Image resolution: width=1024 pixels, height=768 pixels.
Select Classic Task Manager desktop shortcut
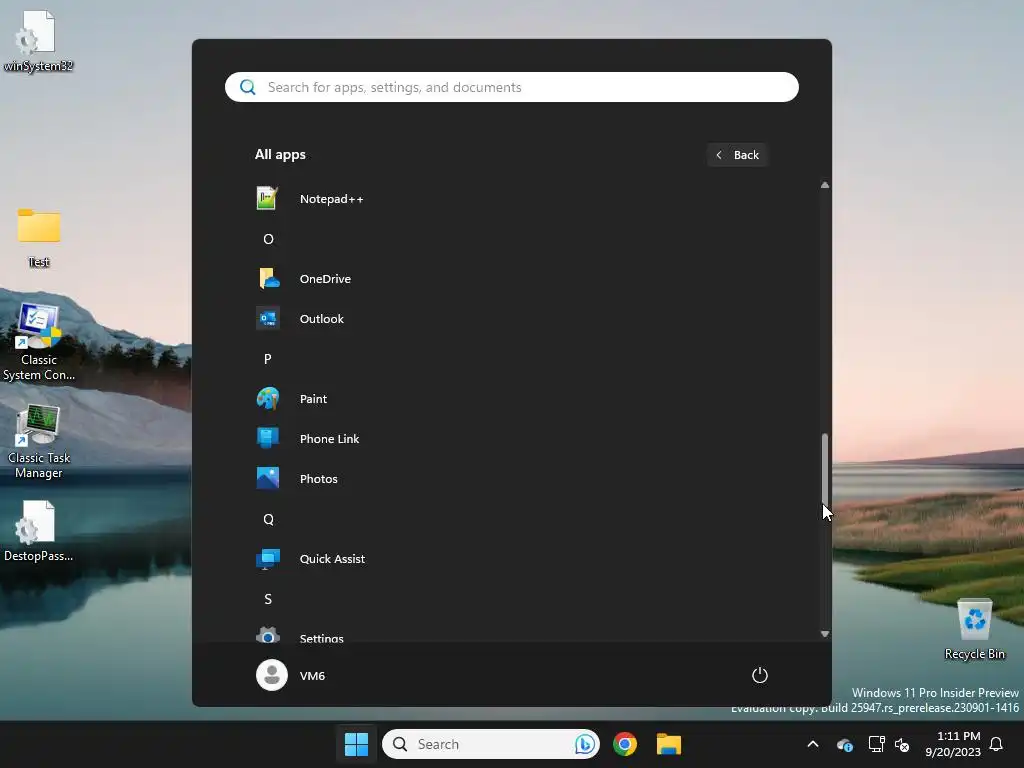click(39, 441)
